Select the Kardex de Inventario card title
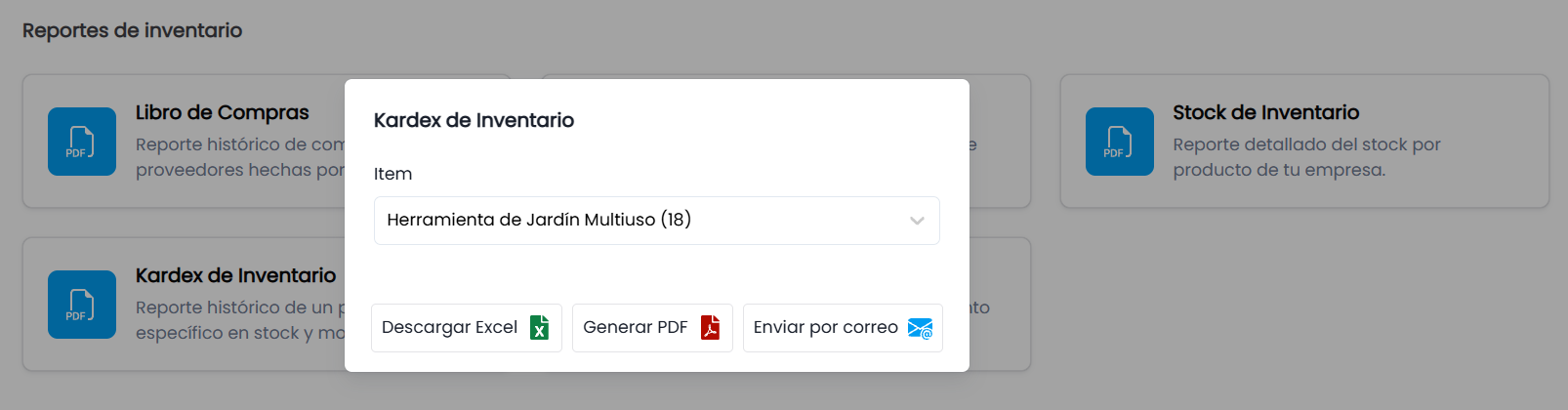 coord(235,275)
